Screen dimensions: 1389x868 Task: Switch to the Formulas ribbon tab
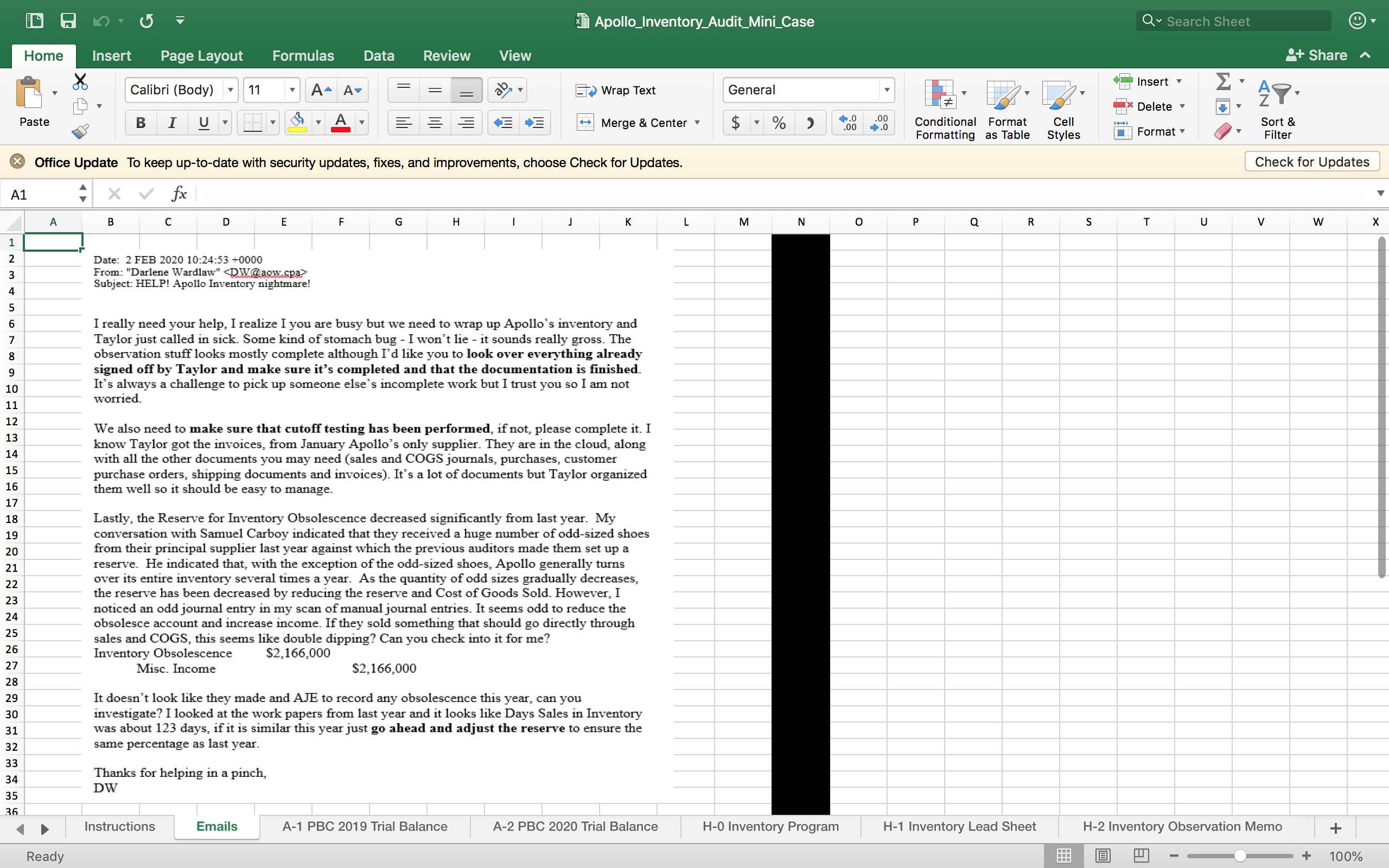tap(303, 56)
